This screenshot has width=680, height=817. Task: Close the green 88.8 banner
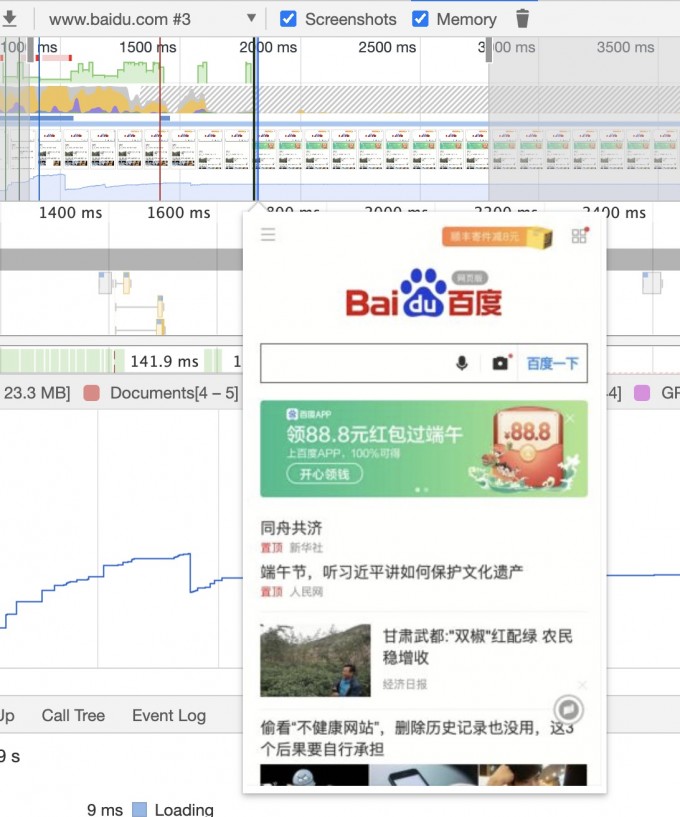pyautogui.click(x=571, y=418)
